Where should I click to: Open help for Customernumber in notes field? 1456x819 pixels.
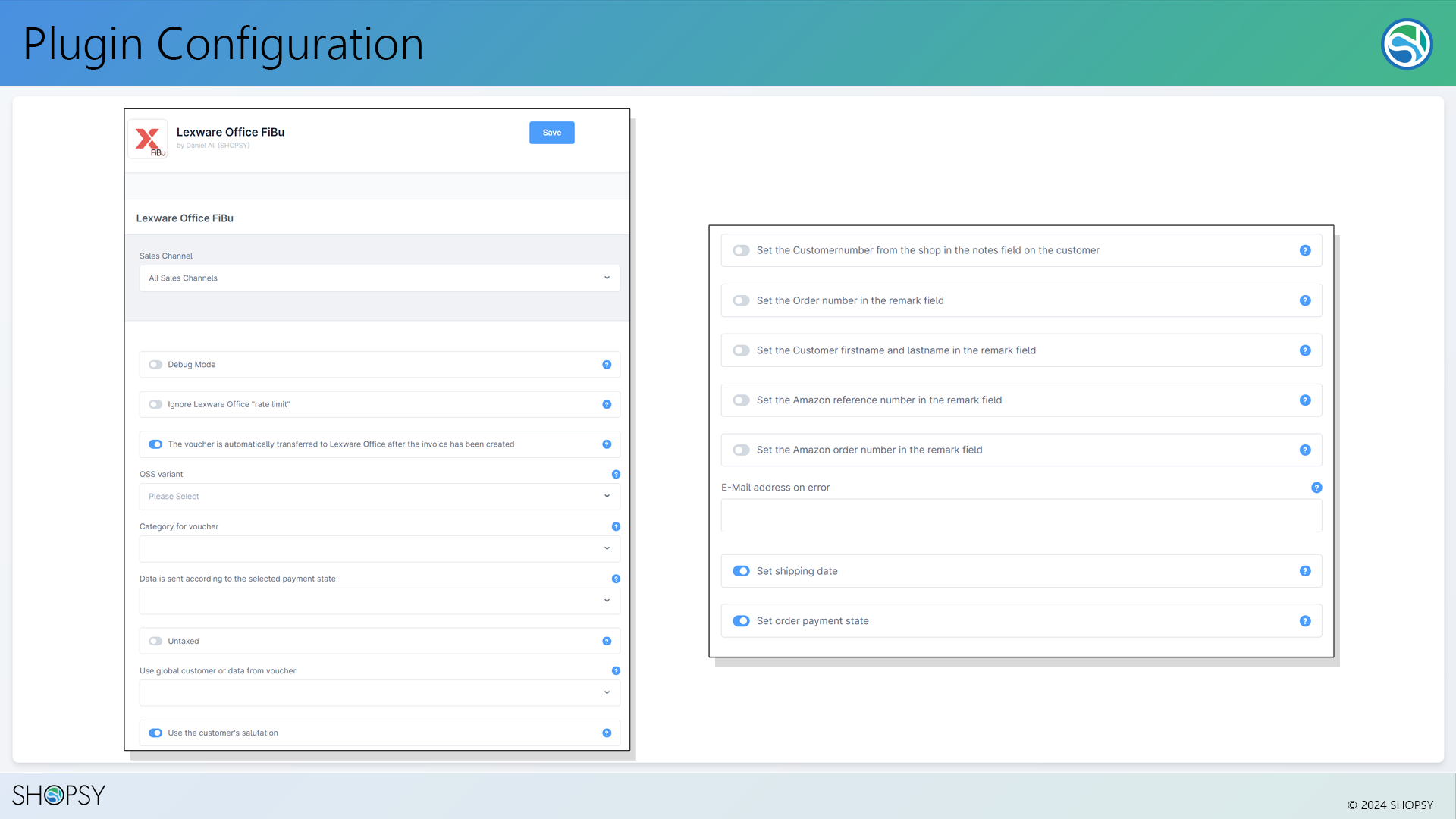[1305, 251]
